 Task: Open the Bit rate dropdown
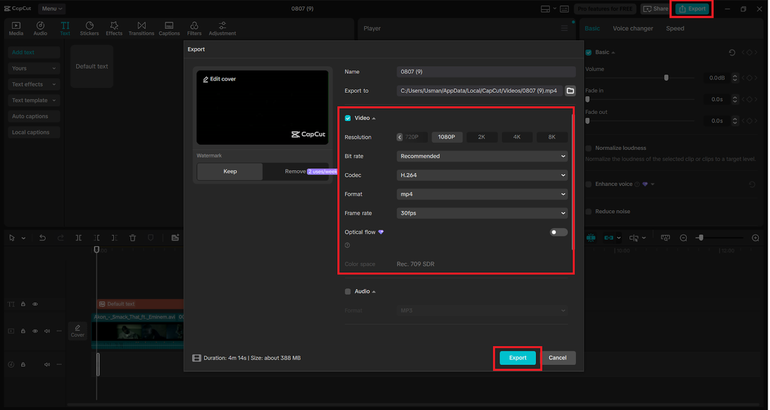click(482, 156)
